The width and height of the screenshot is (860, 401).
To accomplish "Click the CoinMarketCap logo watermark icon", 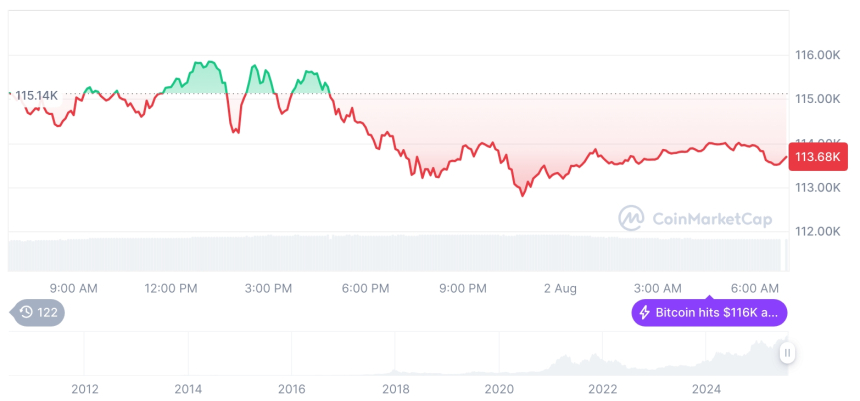I will [631, 219].
